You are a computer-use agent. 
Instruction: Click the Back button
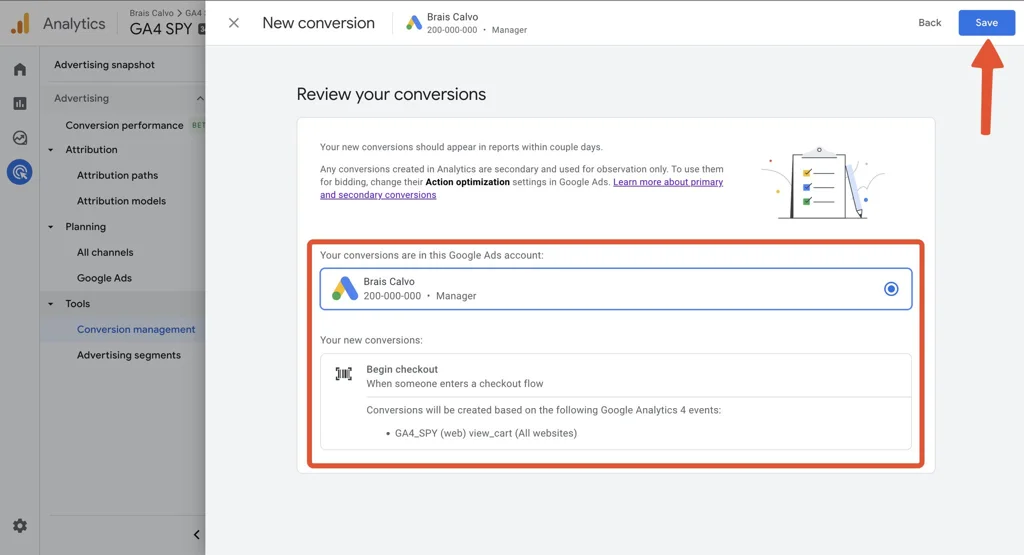(929, 23)
